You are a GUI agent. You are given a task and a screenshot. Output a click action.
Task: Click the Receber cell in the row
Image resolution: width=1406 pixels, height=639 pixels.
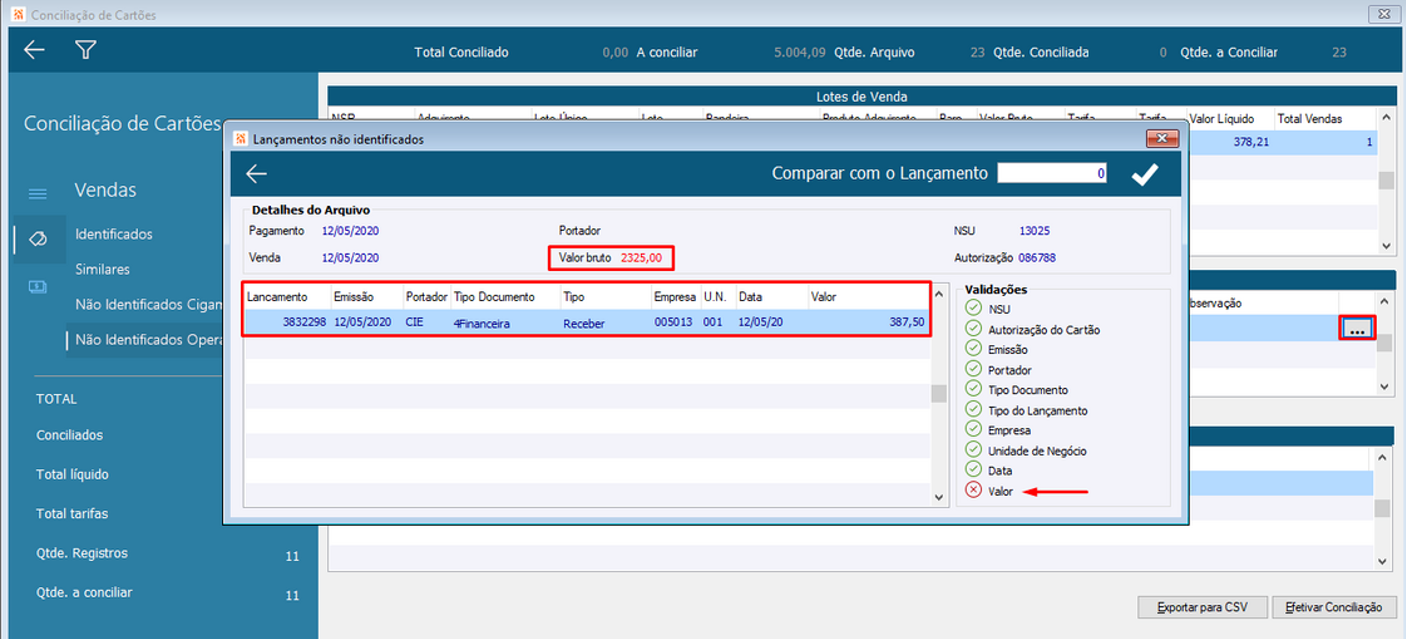[x=584, y=323]
